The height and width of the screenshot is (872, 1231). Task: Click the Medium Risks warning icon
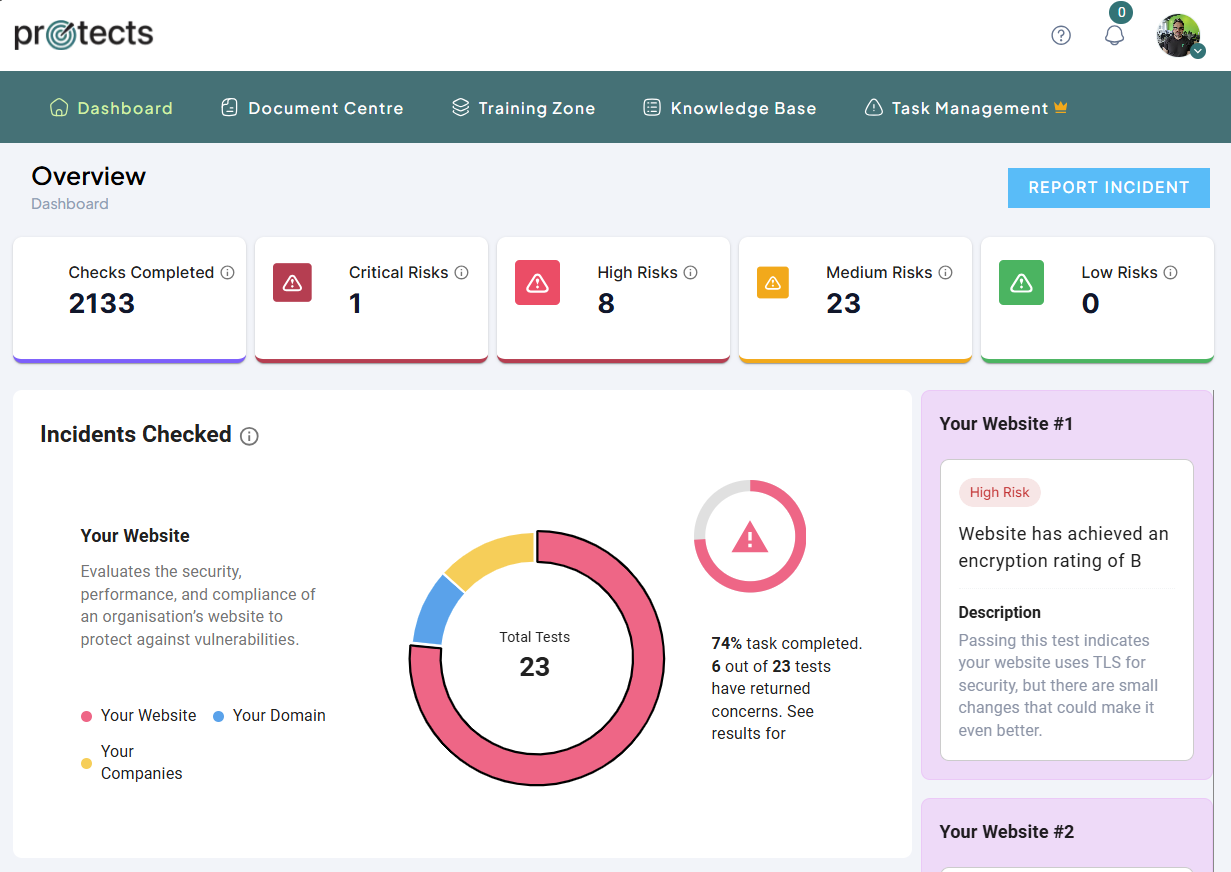click(x=772, y=283)
